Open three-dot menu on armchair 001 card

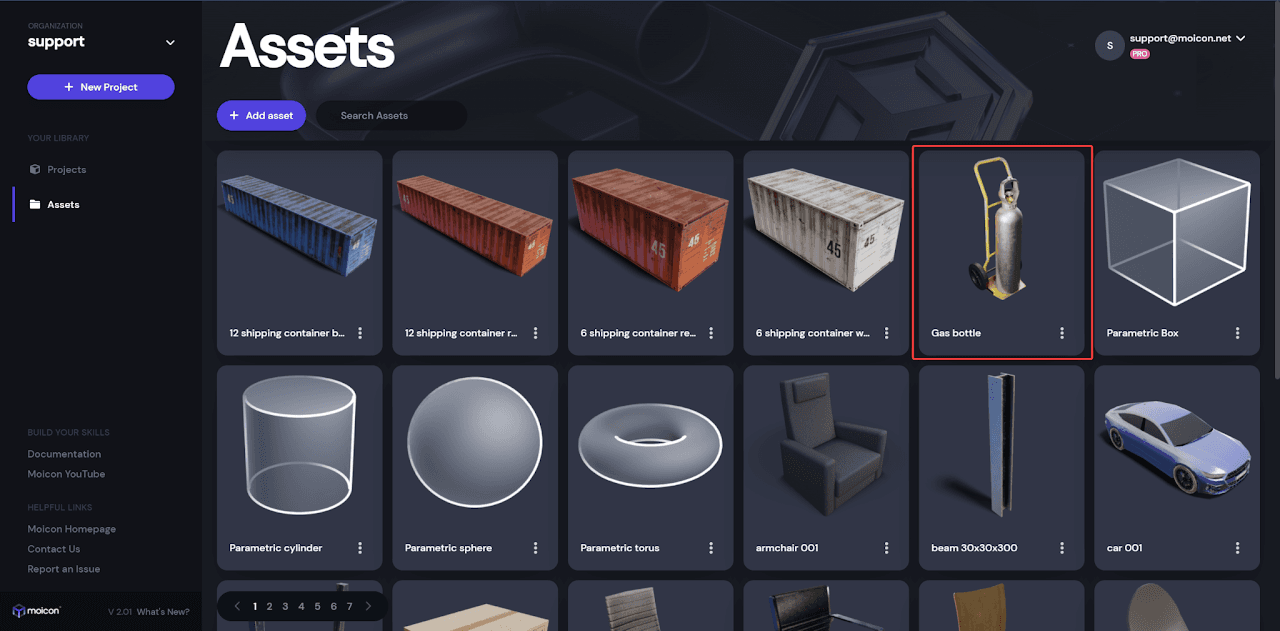click(886, 548)
